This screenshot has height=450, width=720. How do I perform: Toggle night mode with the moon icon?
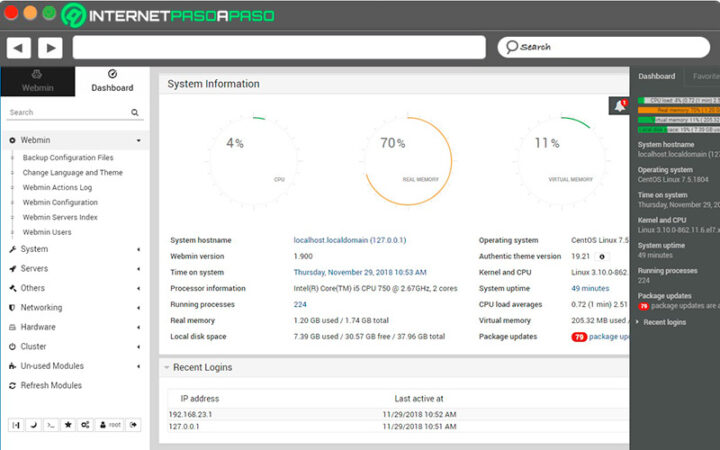click(33, 425)
